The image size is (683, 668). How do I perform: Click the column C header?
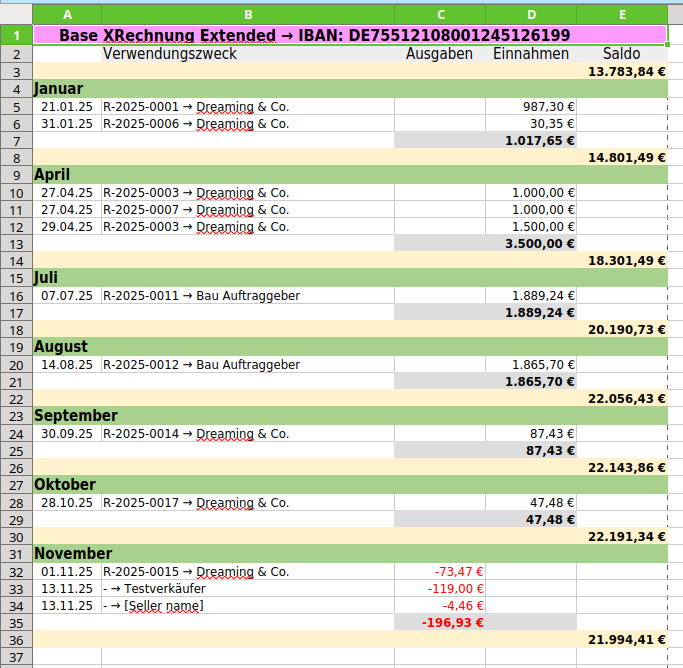coord(439,15)
